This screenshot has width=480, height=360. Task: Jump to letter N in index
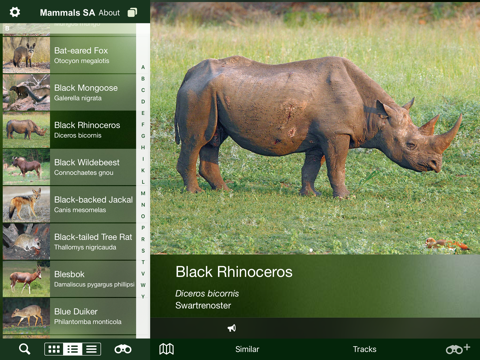pyautogui.click(x=143, y=205)
